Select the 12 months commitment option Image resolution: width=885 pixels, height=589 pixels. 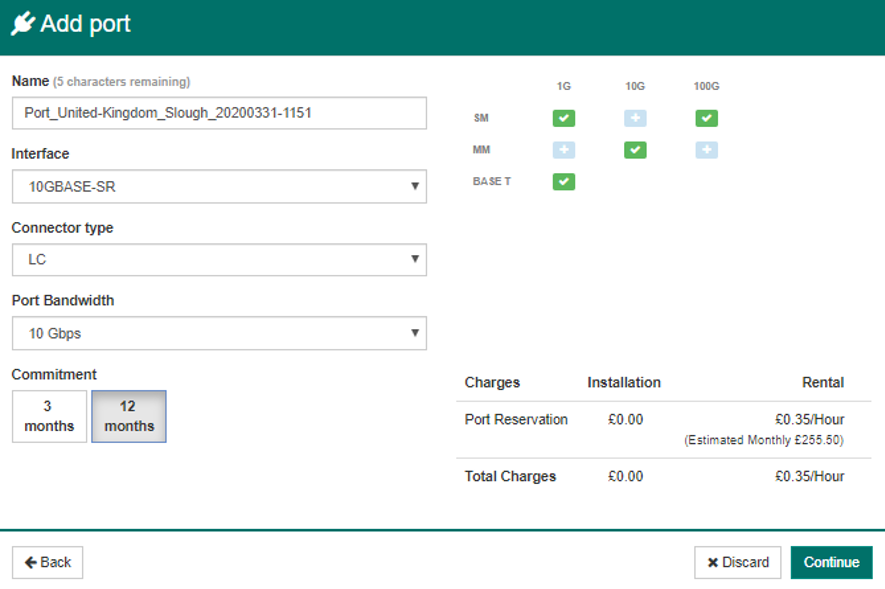(128, 416)
